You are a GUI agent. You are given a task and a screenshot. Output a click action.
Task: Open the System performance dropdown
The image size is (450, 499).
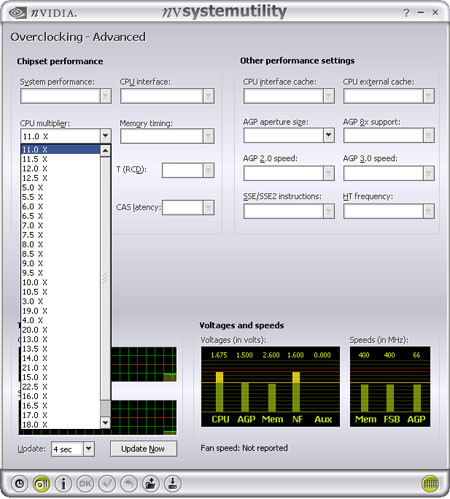pos(65,96)
